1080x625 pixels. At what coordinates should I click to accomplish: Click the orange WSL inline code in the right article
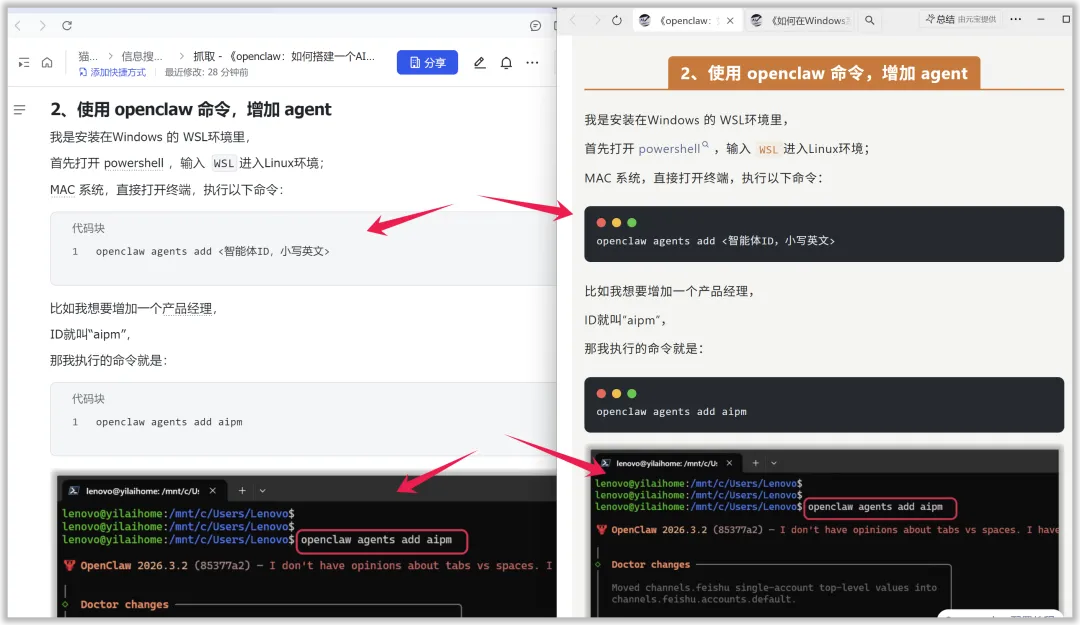click(x=768, y=149)
